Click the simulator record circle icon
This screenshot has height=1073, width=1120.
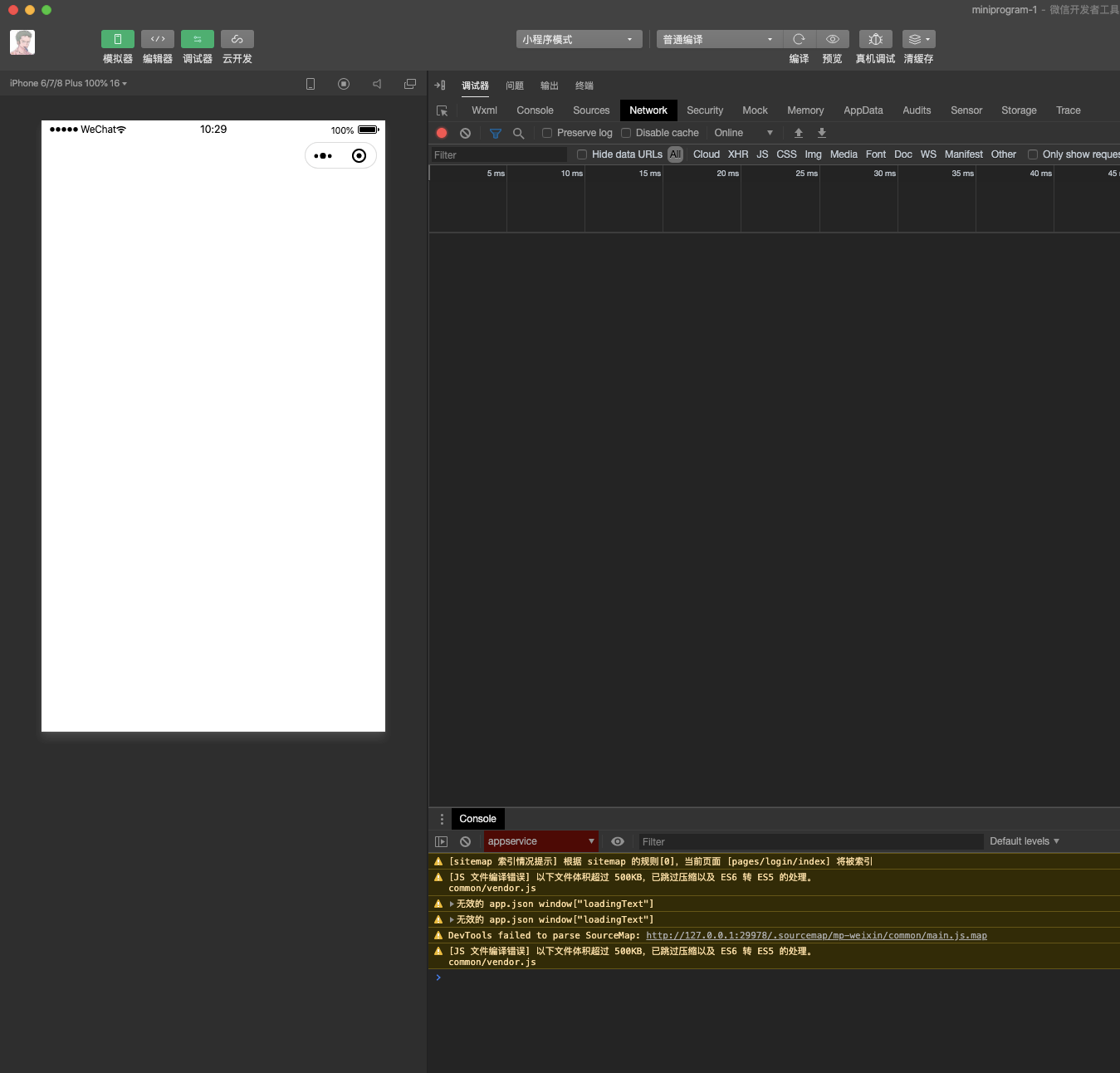(344, 84)
